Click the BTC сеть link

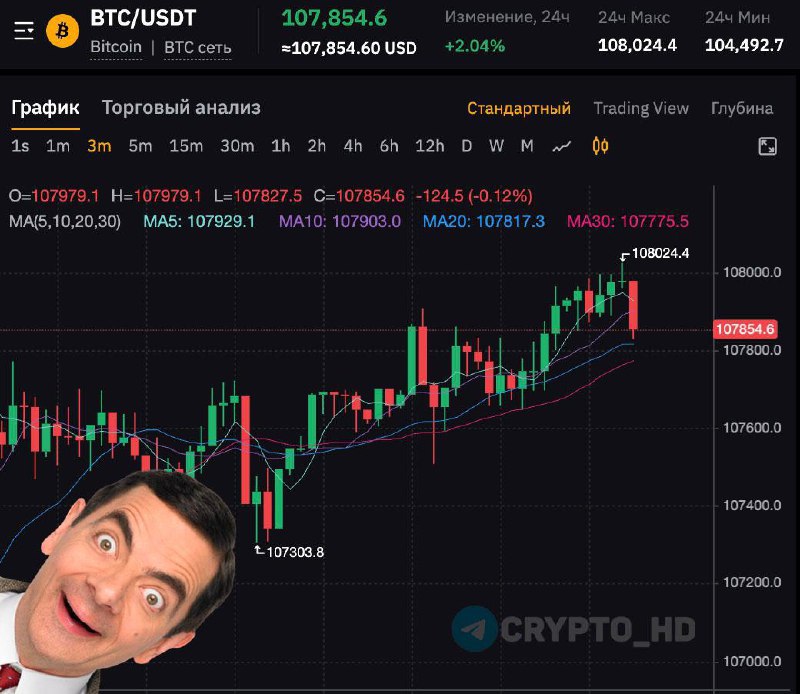click(197, 47)
